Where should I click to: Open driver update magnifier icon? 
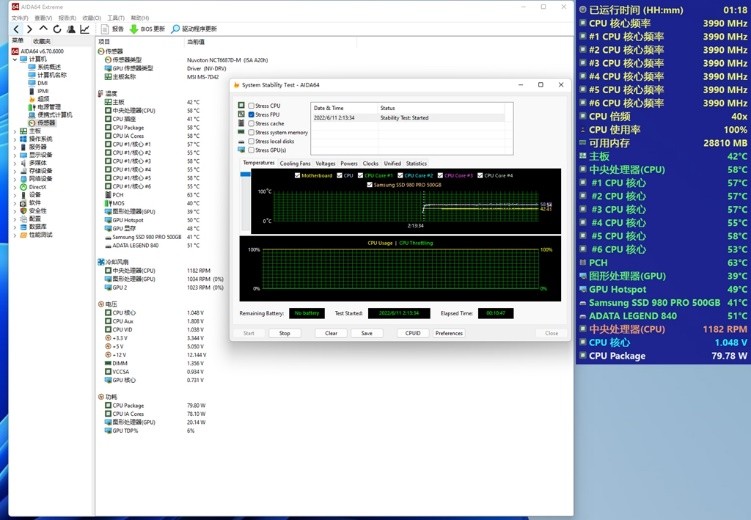[176, 30]
